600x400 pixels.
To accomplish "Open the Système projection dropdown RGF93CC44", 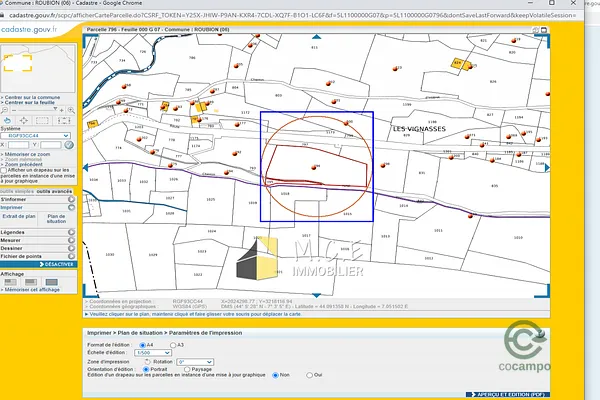I will (x=36, y=135).
